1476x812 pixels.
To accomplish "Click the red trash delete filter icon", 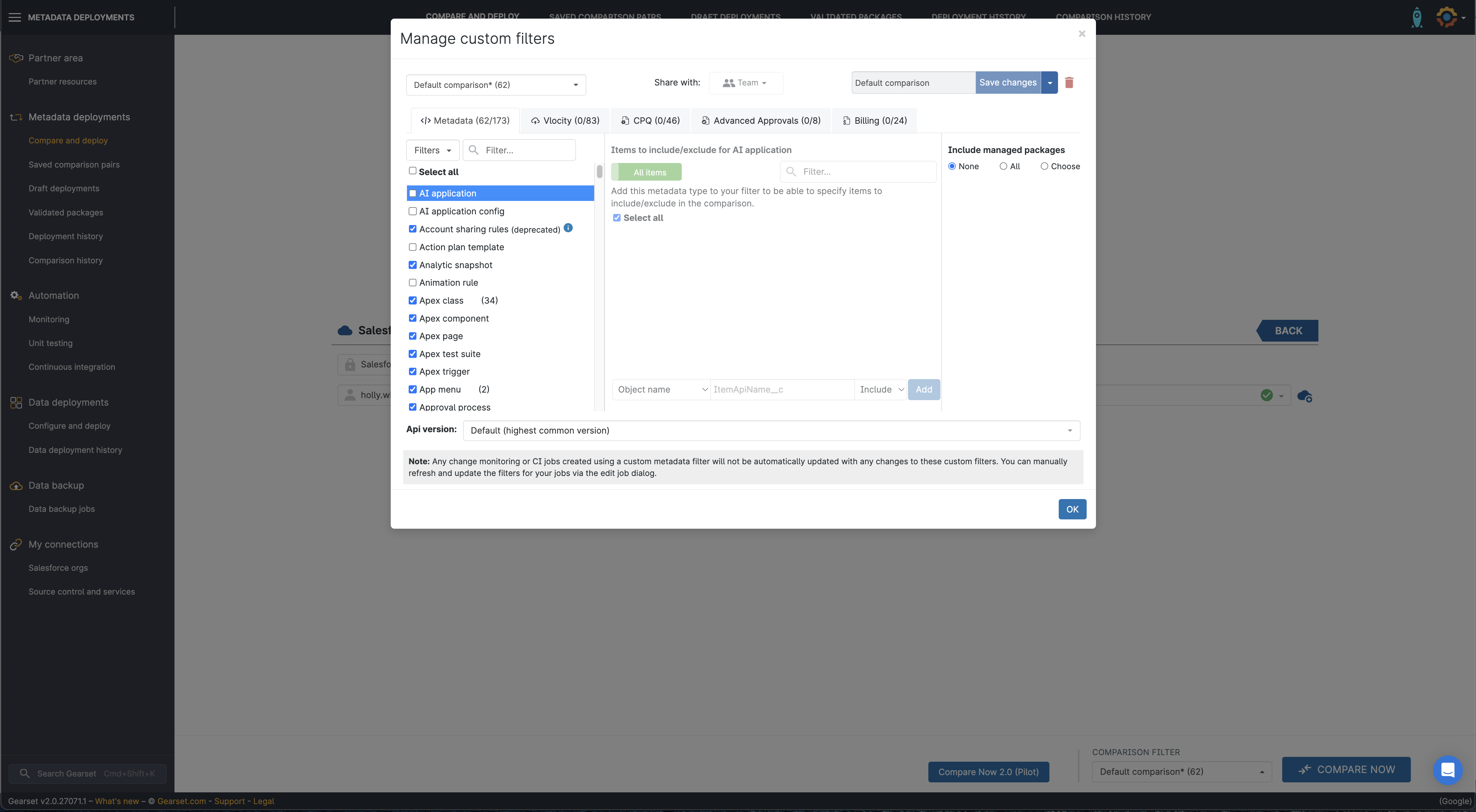I will pos(1069,82).
